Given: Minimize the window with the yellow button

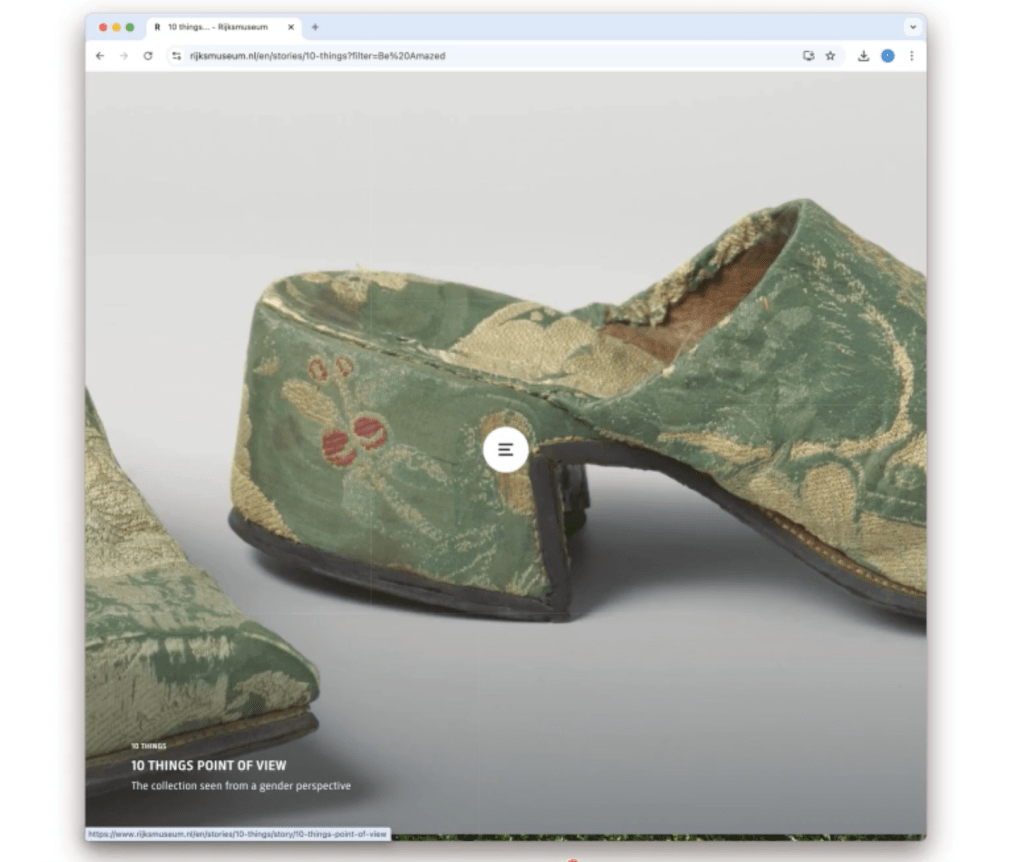Looking at the screenshot, I should tap(116, 27).
